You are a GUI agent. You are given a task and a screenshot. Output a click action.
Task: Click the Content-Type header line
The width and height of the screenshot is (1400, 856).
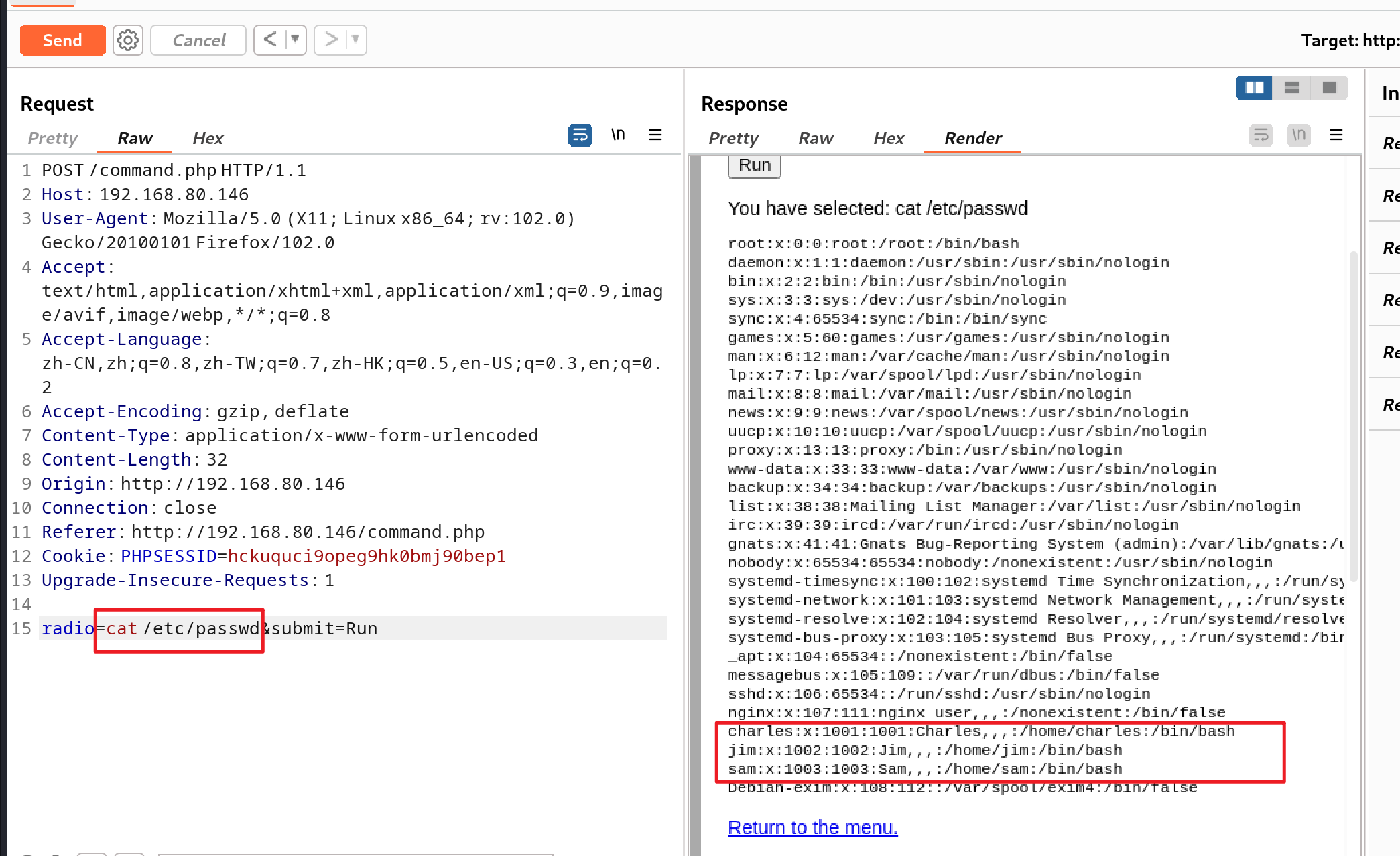click(290, 435)
